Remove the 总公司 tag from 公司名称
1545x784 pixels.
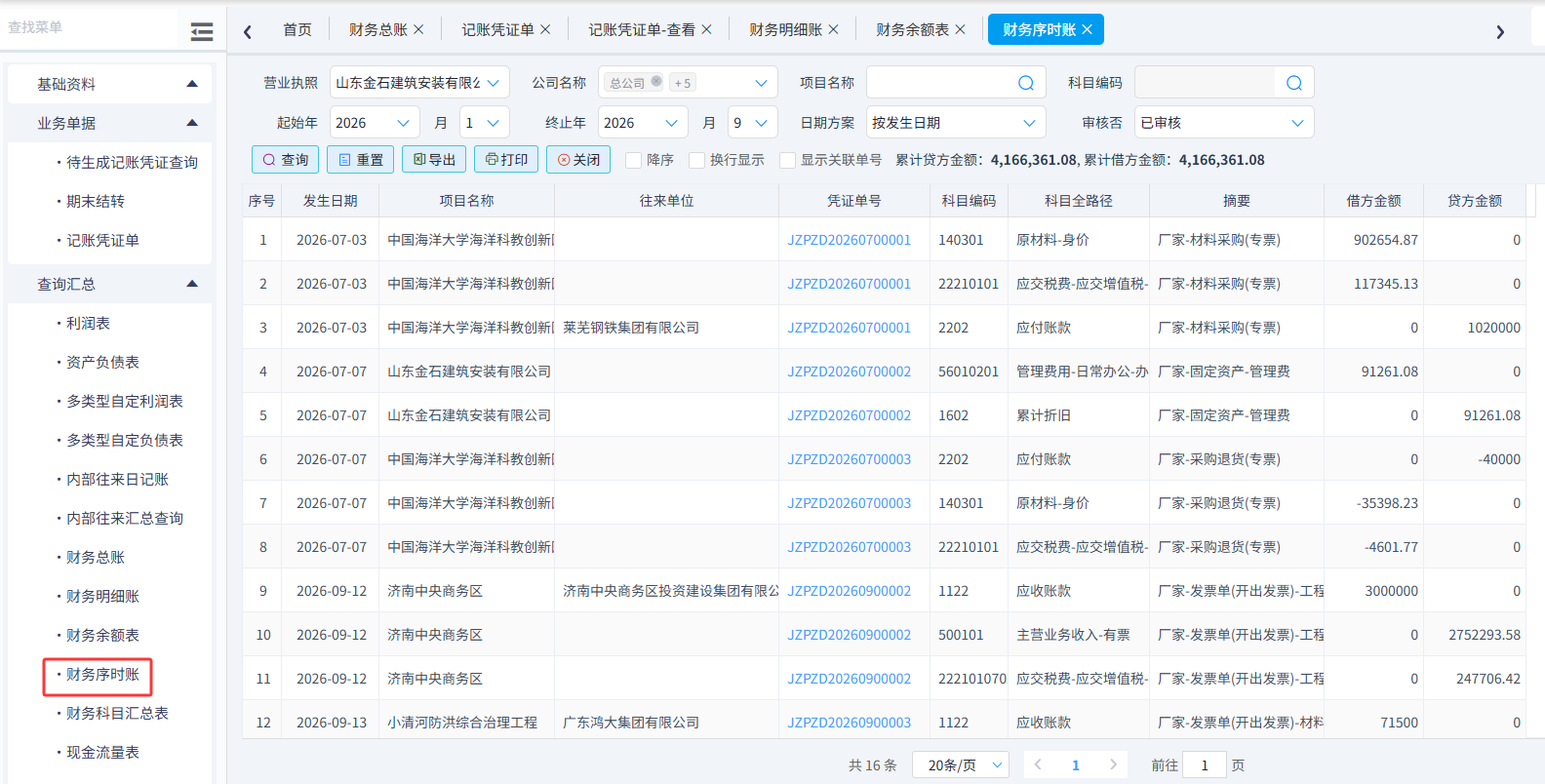coord(656,81)
